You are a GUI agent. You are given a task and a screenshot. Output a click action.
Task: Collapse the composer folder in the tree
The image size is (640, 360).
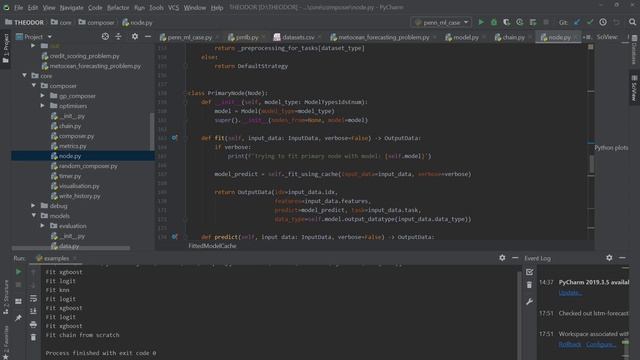34,86
